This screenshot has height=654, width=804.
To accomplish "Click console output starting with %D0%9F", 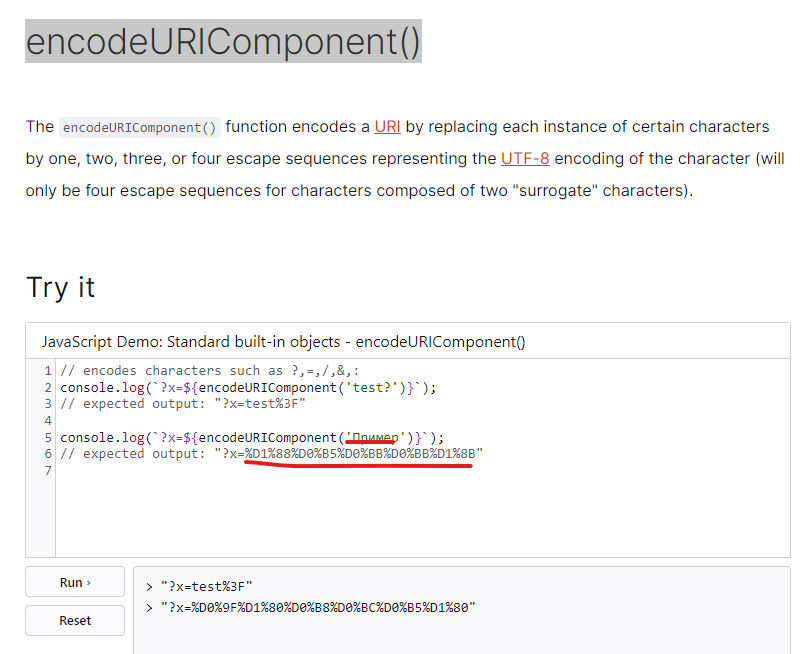I will [x=318, y=608].
